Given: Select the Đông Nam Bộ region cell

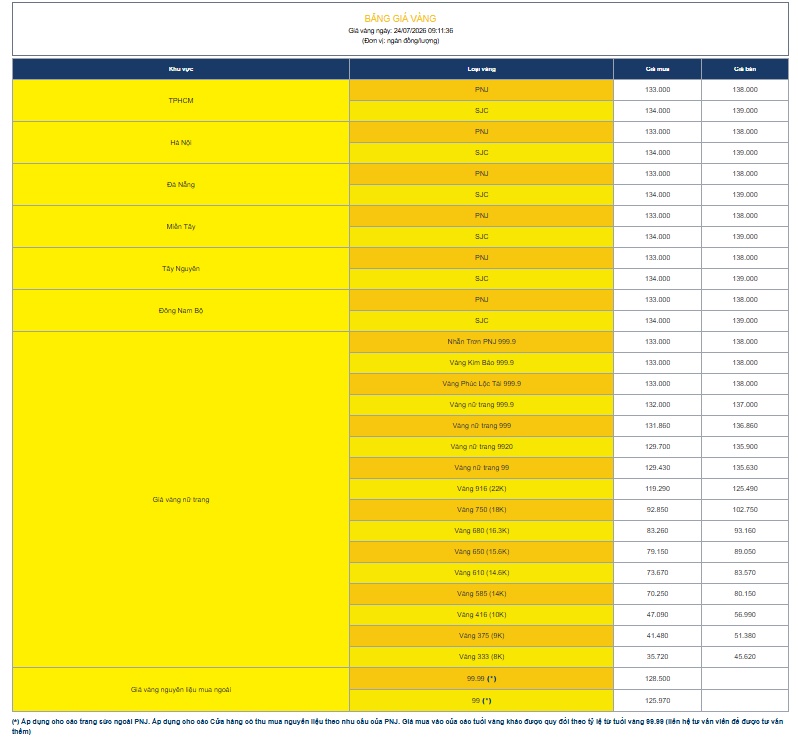Looking at the screenshot, I should [181, 310].
